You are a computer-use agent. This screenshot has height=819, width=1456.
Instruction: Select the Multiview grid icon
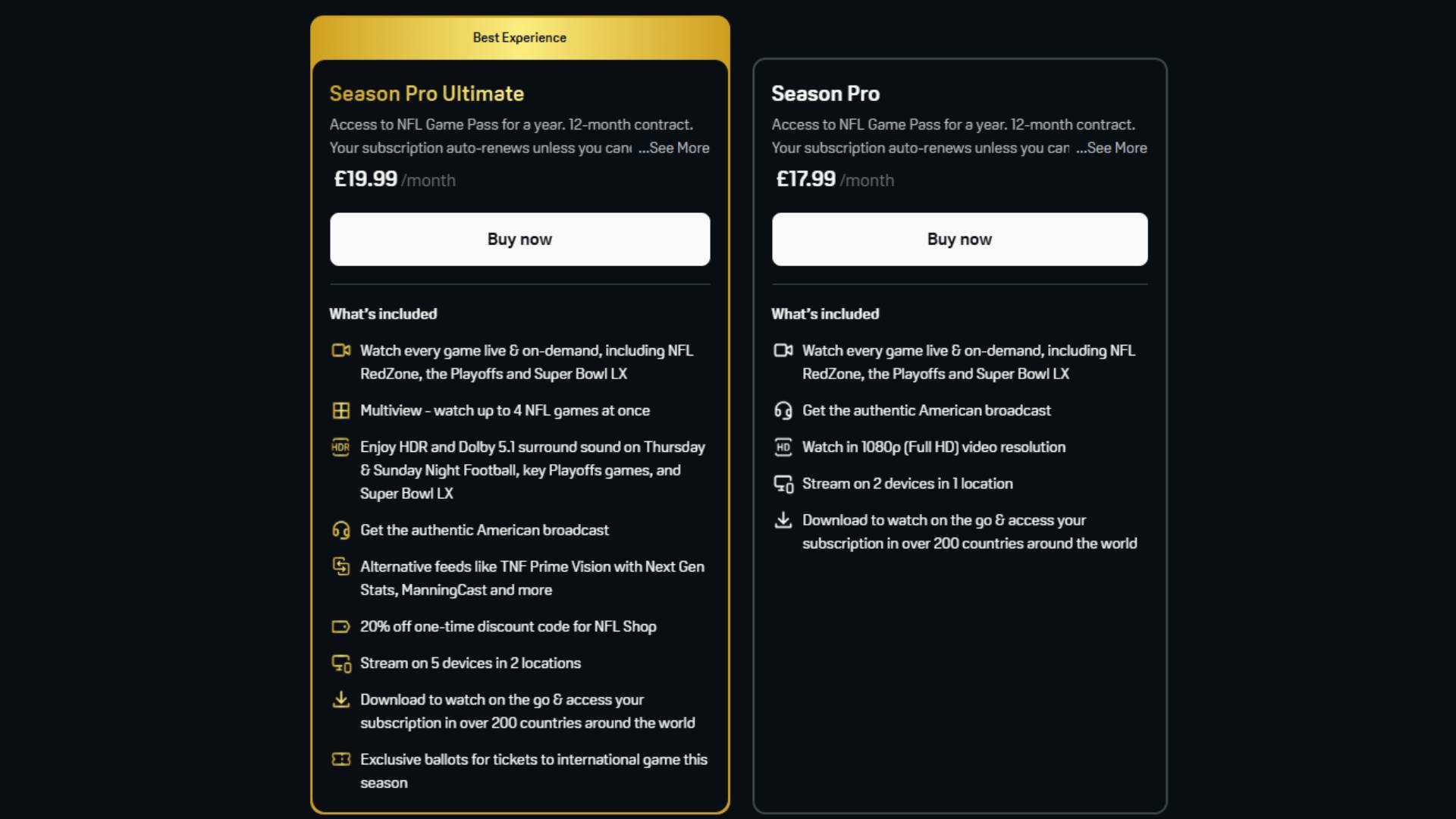[341, 410]
